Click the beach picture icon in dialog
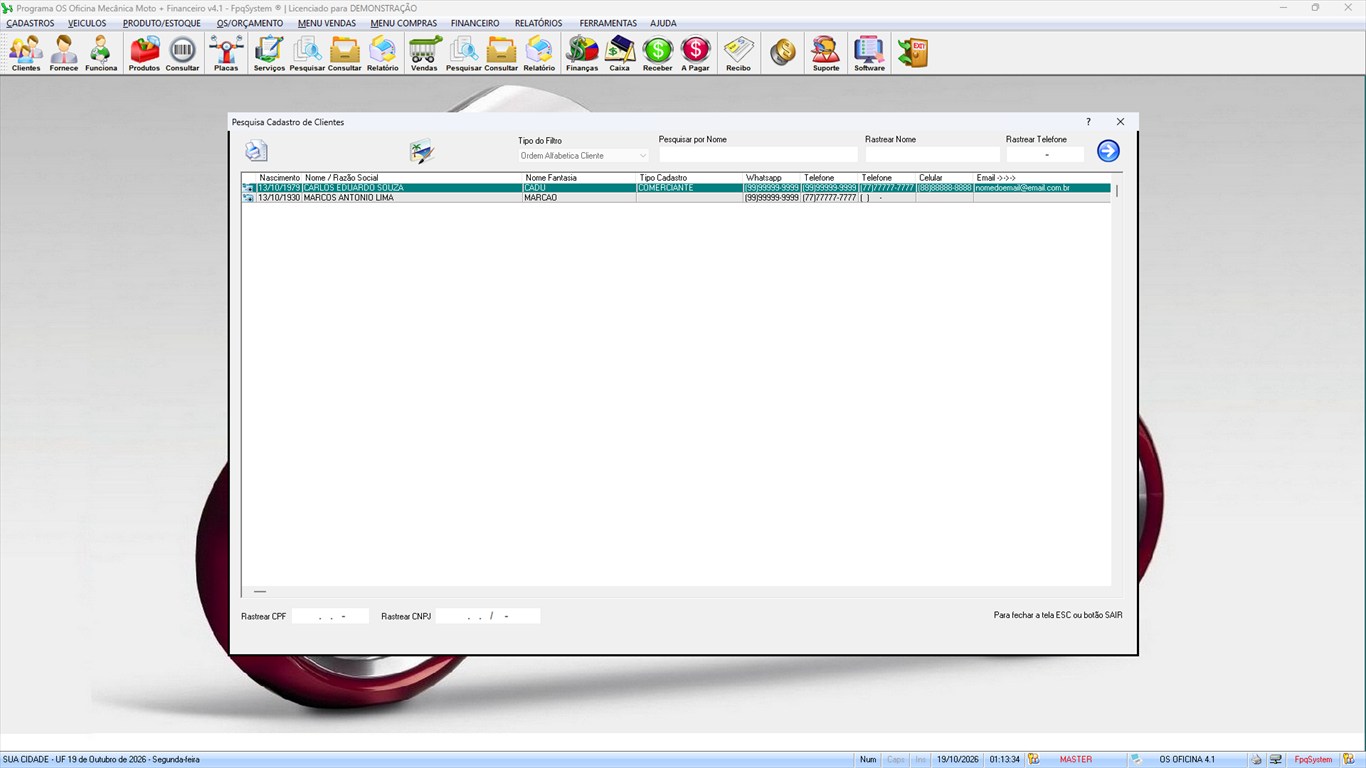The image size is (1366, 768). (x=422, y=152)
